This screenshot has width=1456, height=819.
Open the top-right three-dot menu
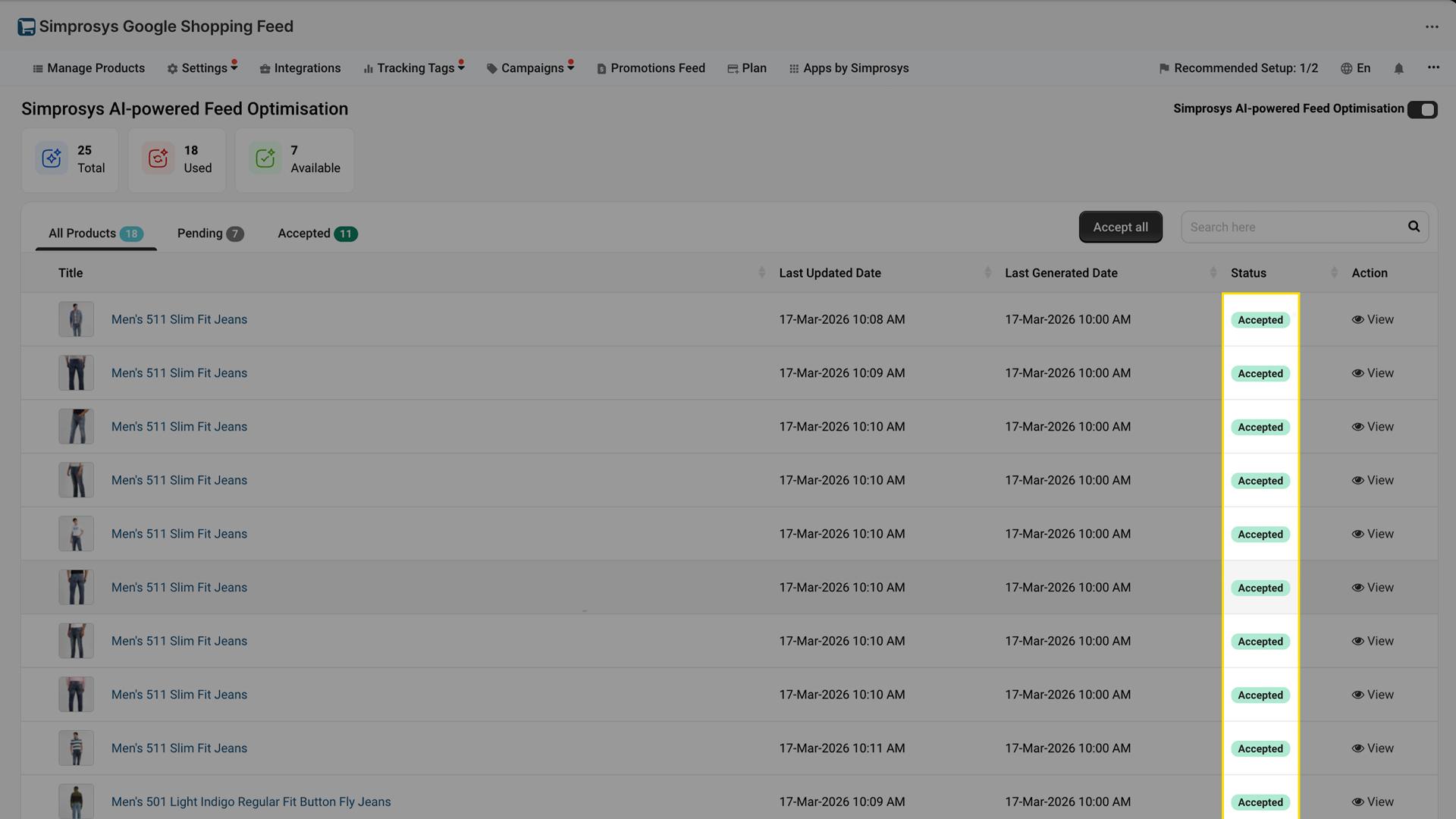[x=1432, y=26]
